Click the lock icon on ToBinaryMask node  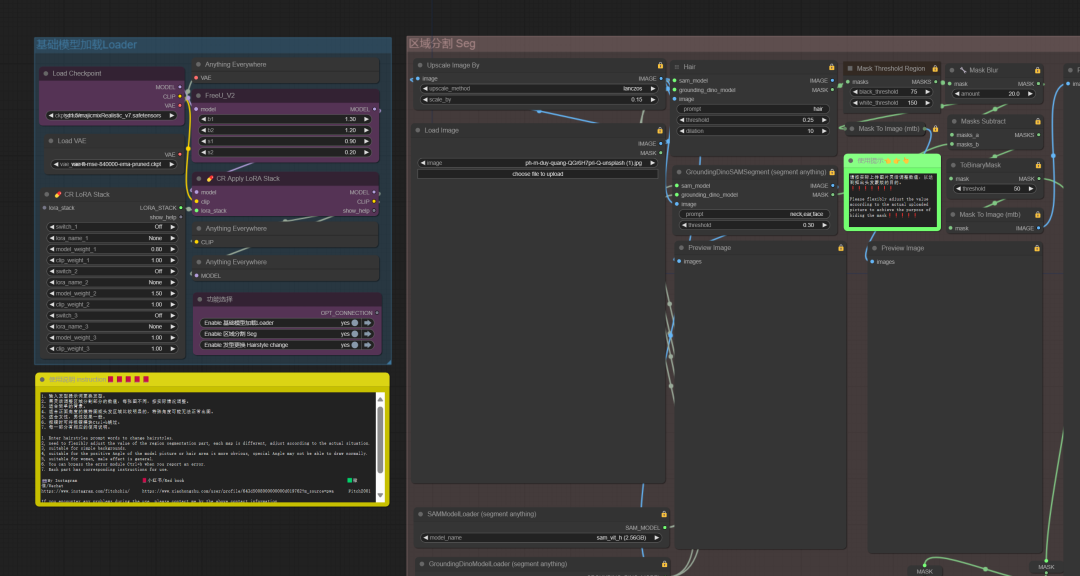(1037, 165)
